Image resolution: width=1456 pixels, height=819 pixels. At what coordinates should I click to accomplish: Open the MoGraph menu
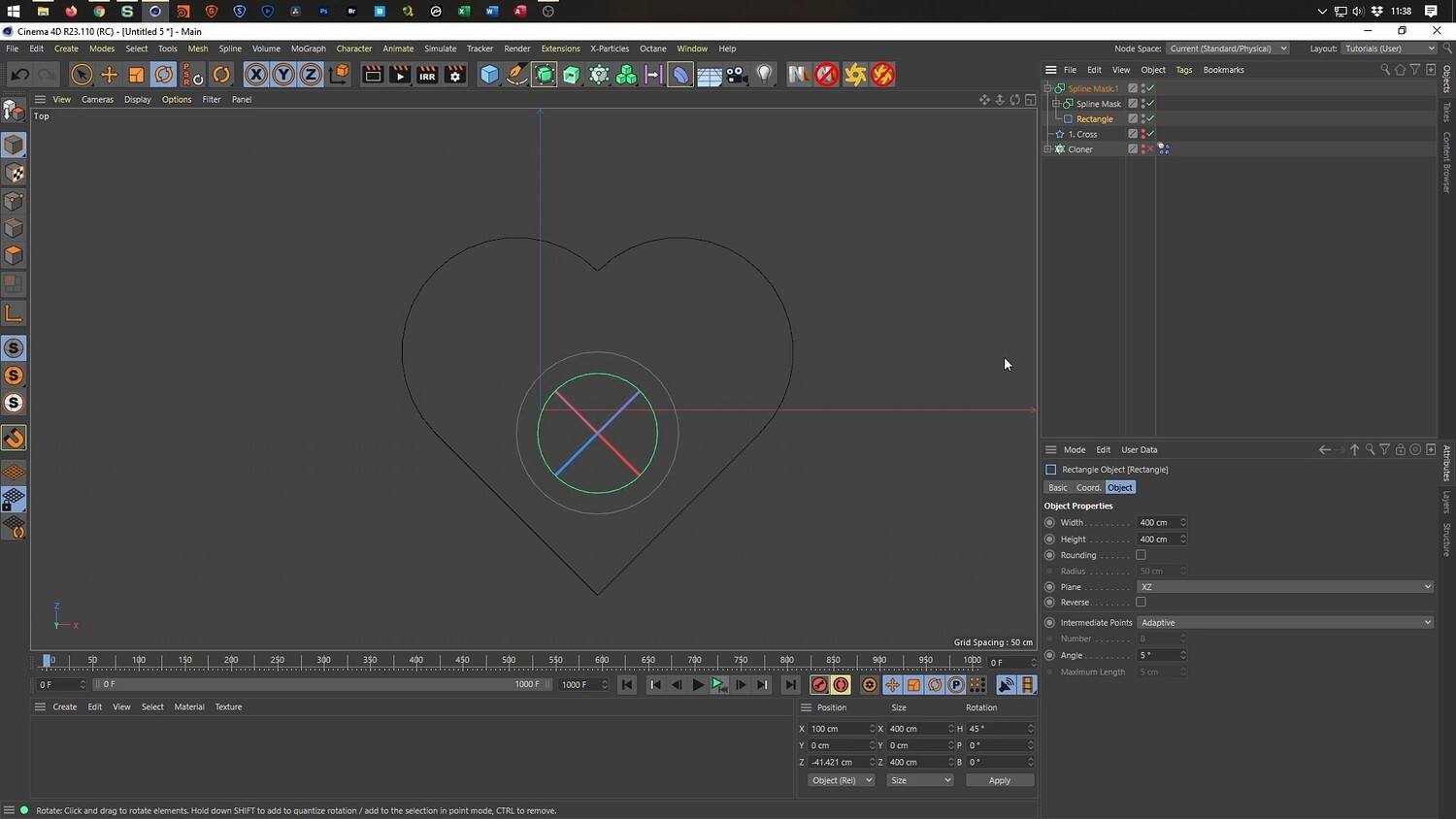point(308,49)
